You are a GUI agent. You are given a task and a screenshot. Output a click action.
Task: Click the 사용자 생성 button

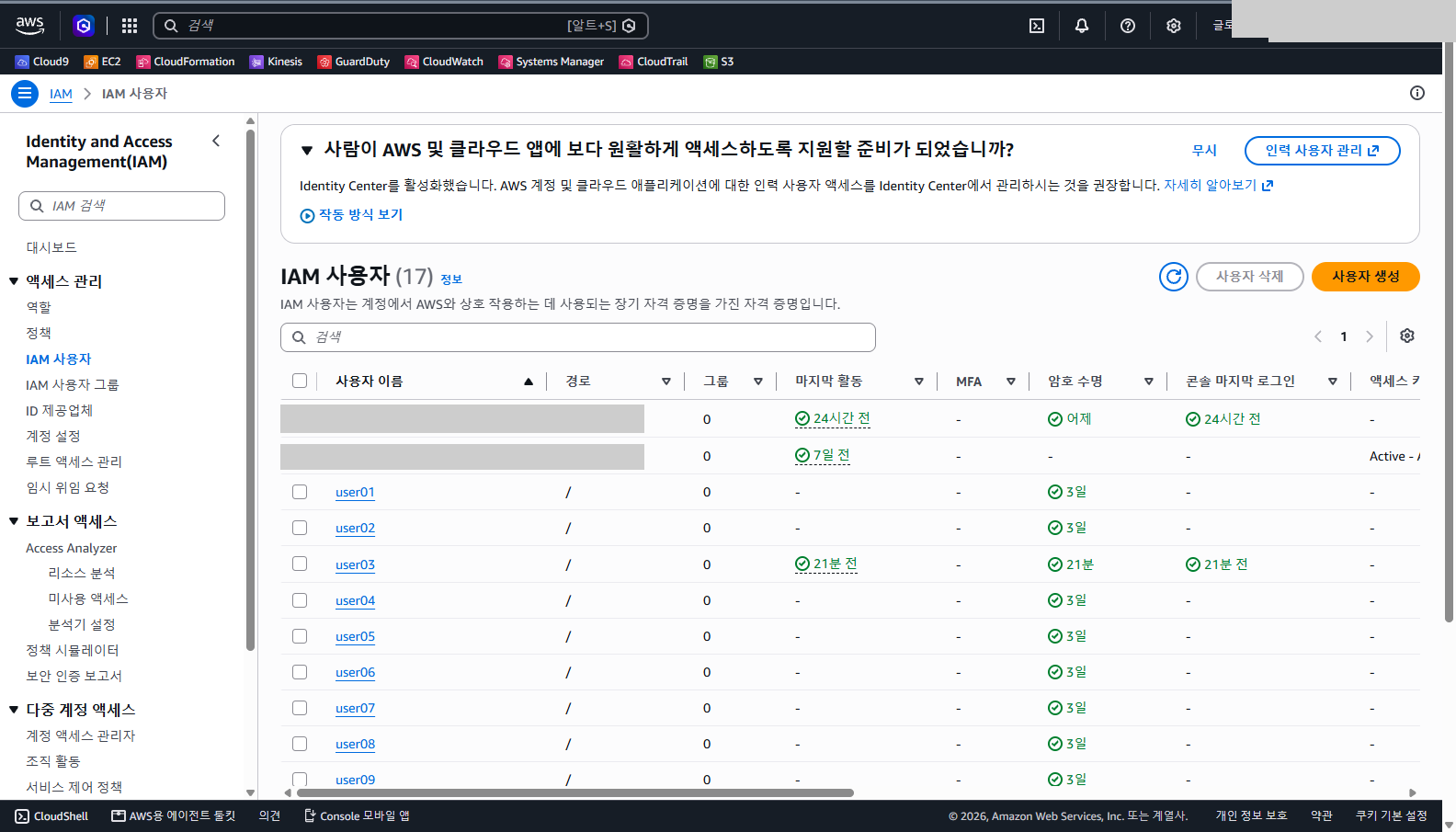click(x=1366, y=277)
